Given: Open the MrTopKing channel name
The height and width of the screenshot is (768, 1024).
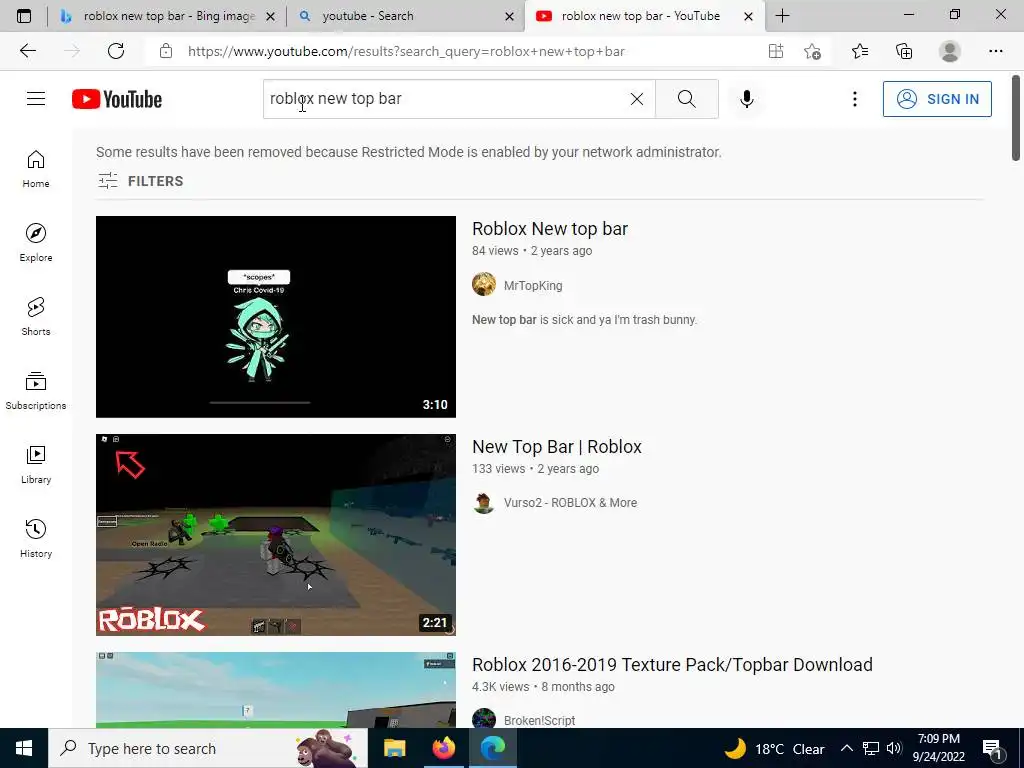Looking at the screenshot, I should point(533,285).
